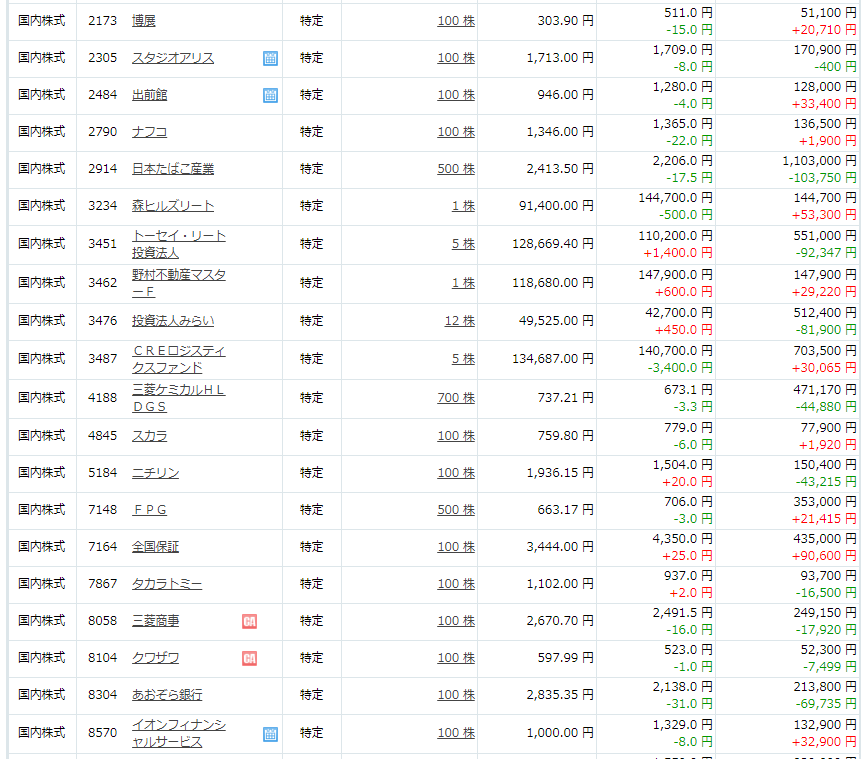Select stock code 2914
868x759 pixels.
(x=102, y=169)
